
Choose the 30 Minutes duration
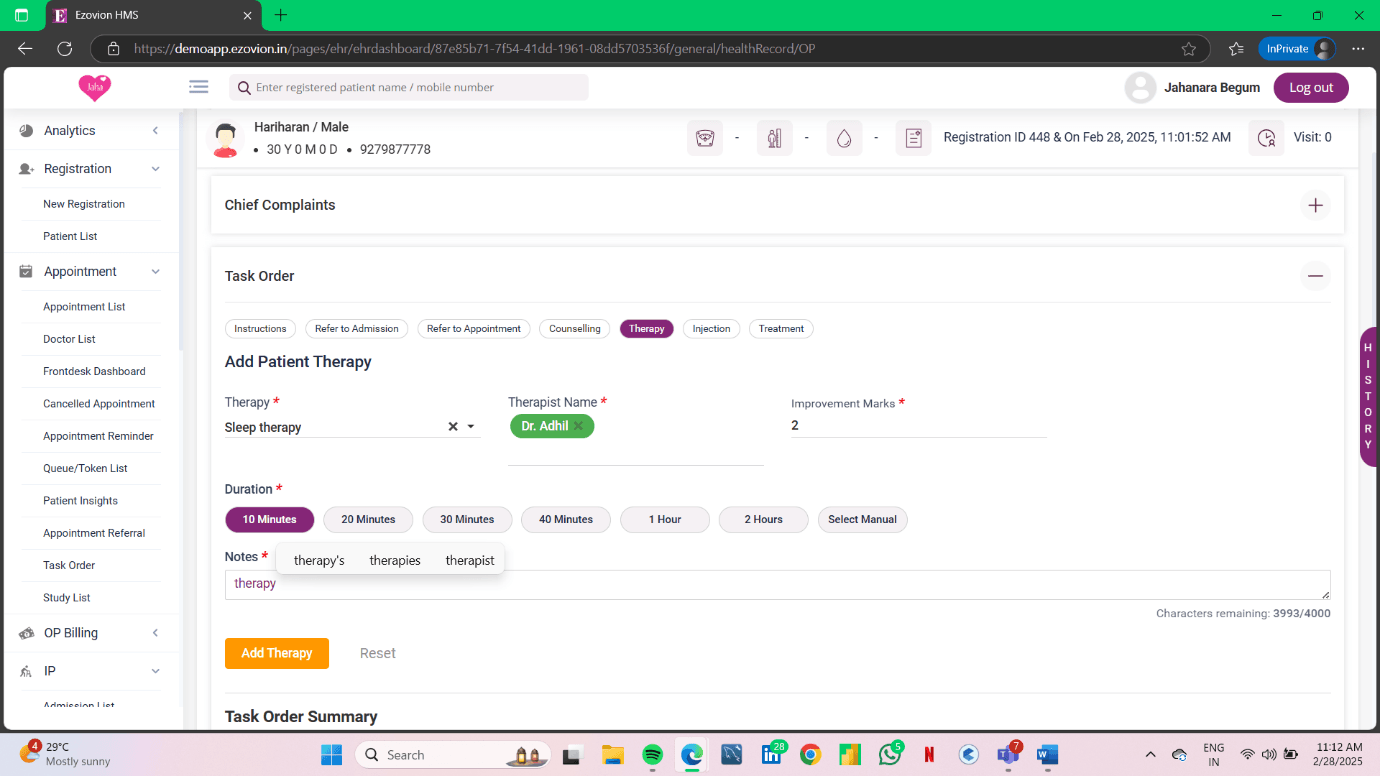click(x=467, y=519)
